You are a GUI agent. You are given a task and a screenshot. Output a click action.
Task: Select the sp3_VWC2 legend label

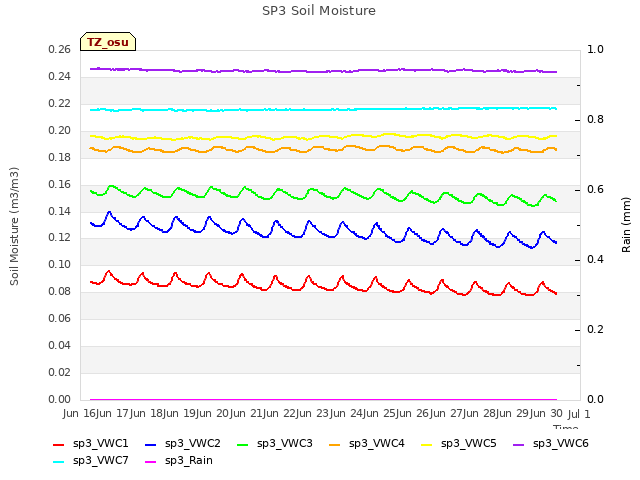tap(193, 444)
